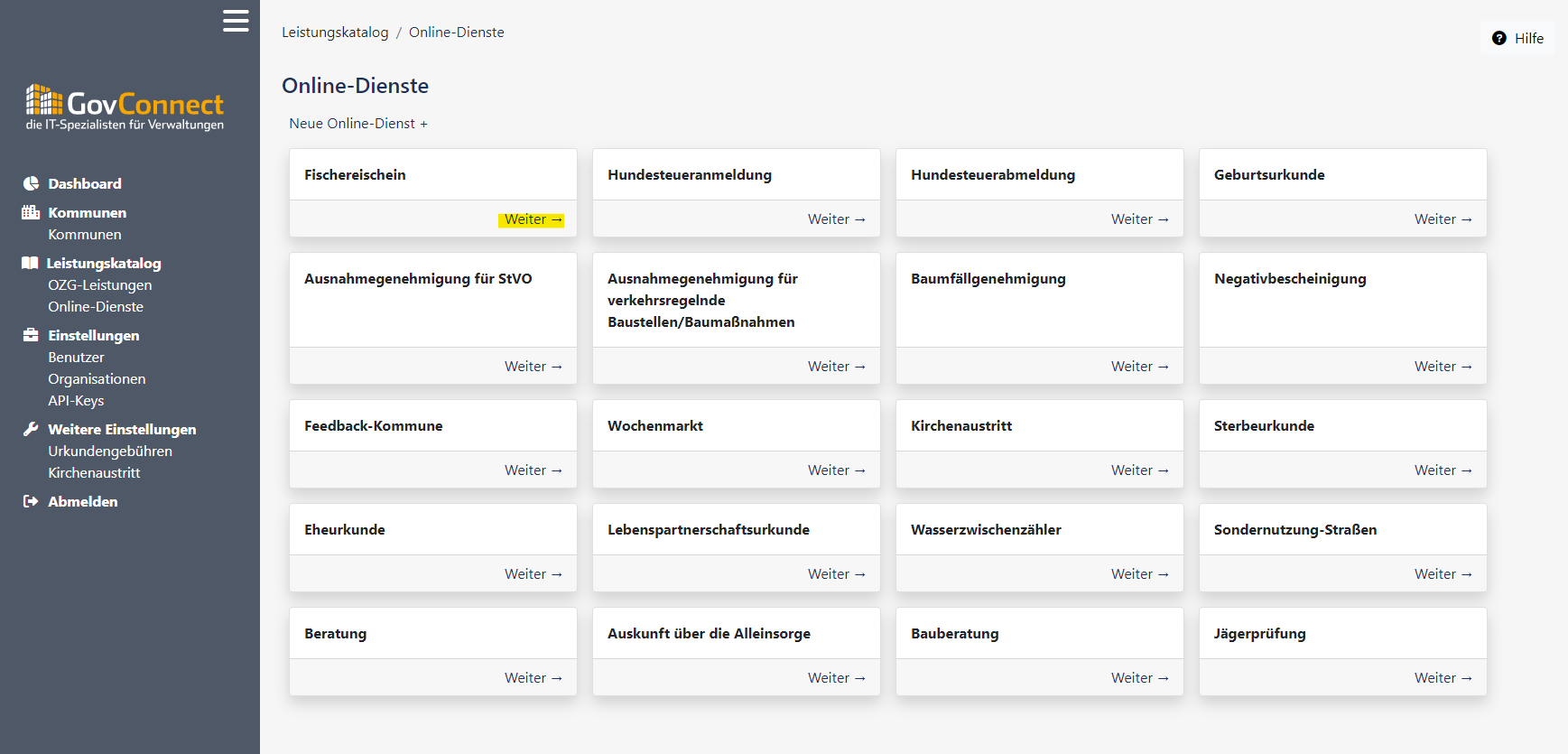This screenshot has width=1568, height=754.
Task: Click the Dashboard pie chart icon
Action: coord(31,183)
